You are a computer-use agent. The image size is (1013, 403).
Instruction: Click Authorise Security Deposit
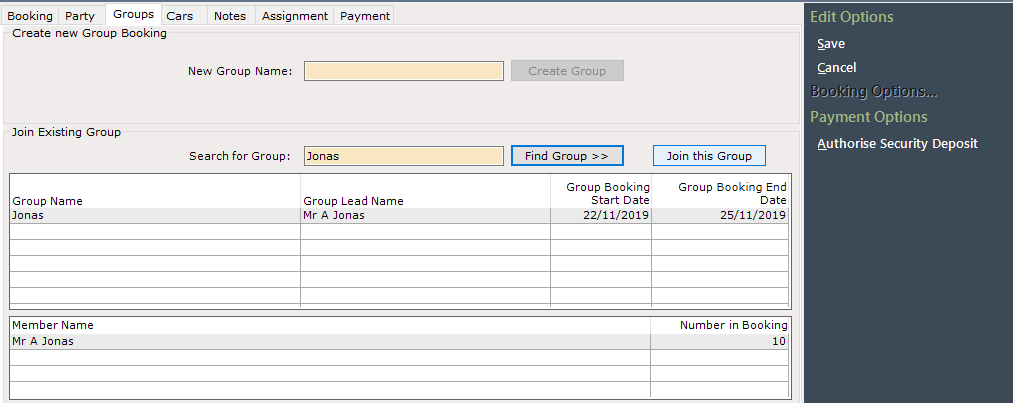pyautogui.click(x=897, y=144)
